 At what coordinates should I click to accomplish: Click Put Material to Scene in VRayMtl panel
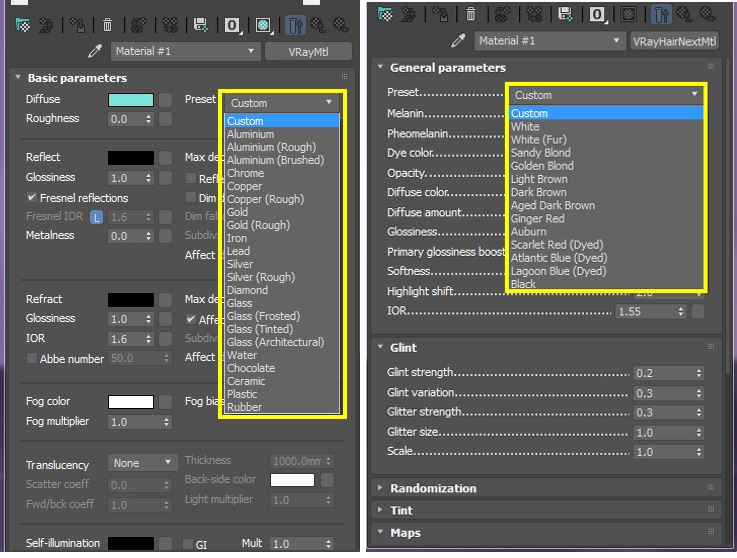pos(46,25)
